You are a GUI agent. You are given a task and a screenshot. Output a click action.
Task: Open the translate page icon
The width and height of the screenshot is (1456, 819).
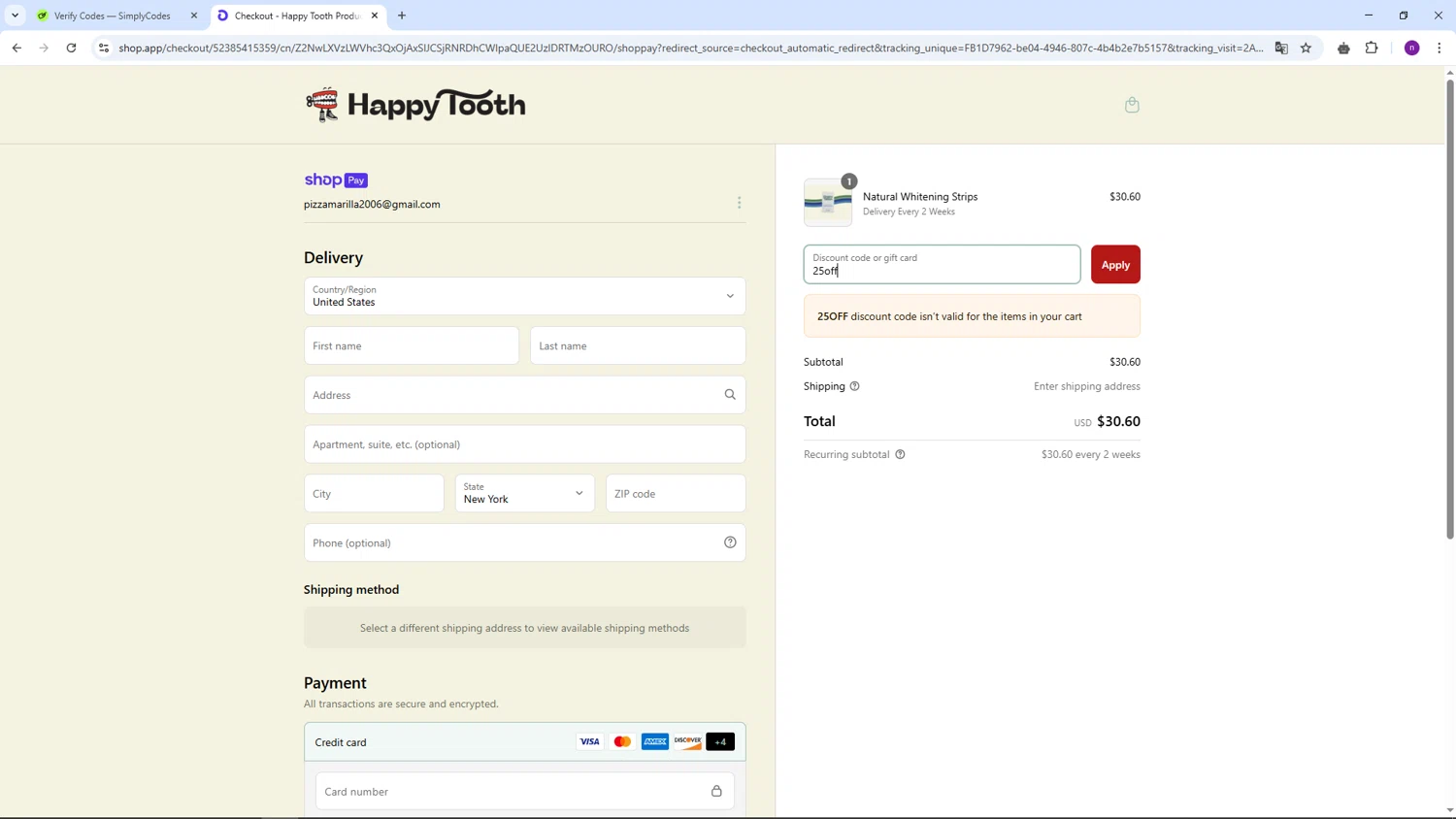(1281, 48)
